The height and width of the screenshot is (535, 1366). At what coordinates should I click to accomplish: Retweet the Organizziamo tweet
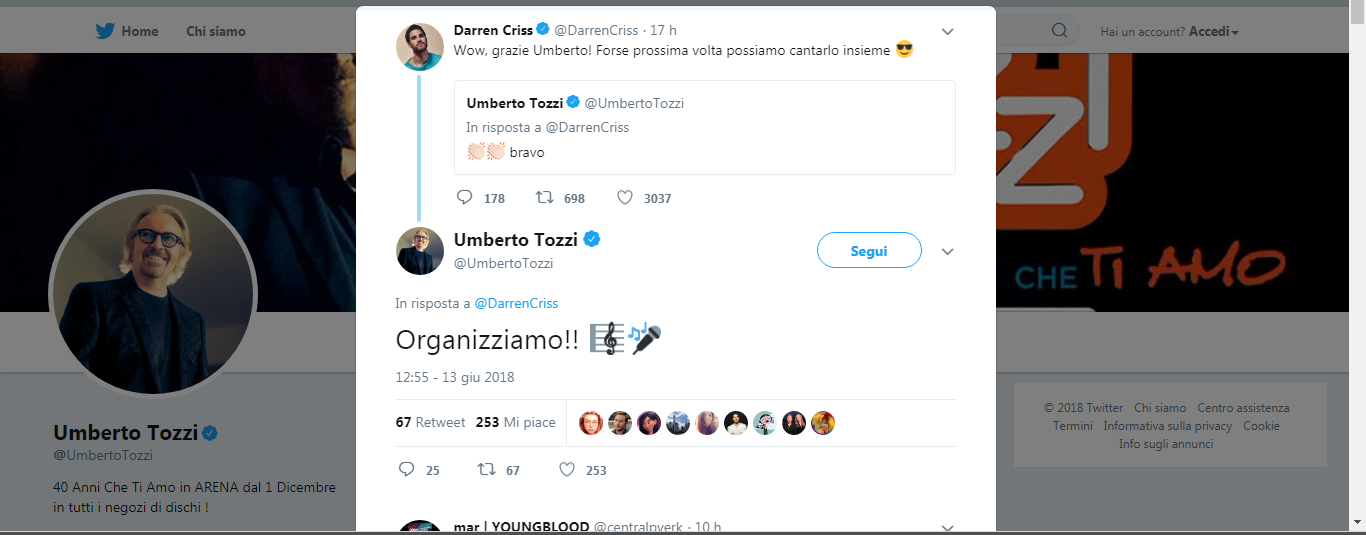coord(486,469)
